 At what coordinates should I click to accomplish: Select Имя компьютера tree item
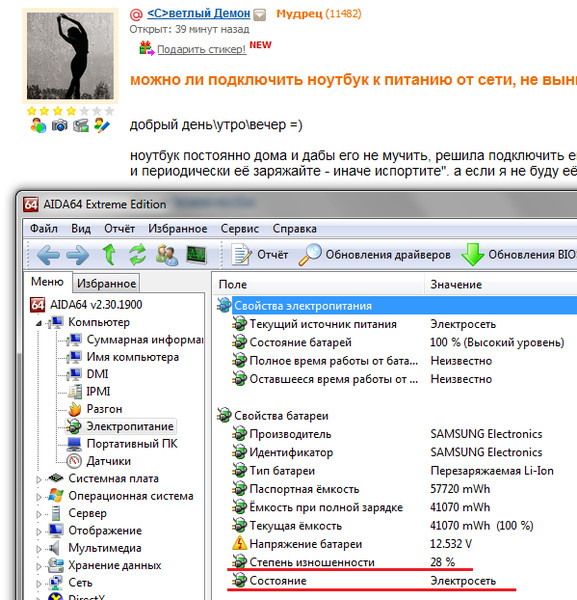tap(133, 357)
